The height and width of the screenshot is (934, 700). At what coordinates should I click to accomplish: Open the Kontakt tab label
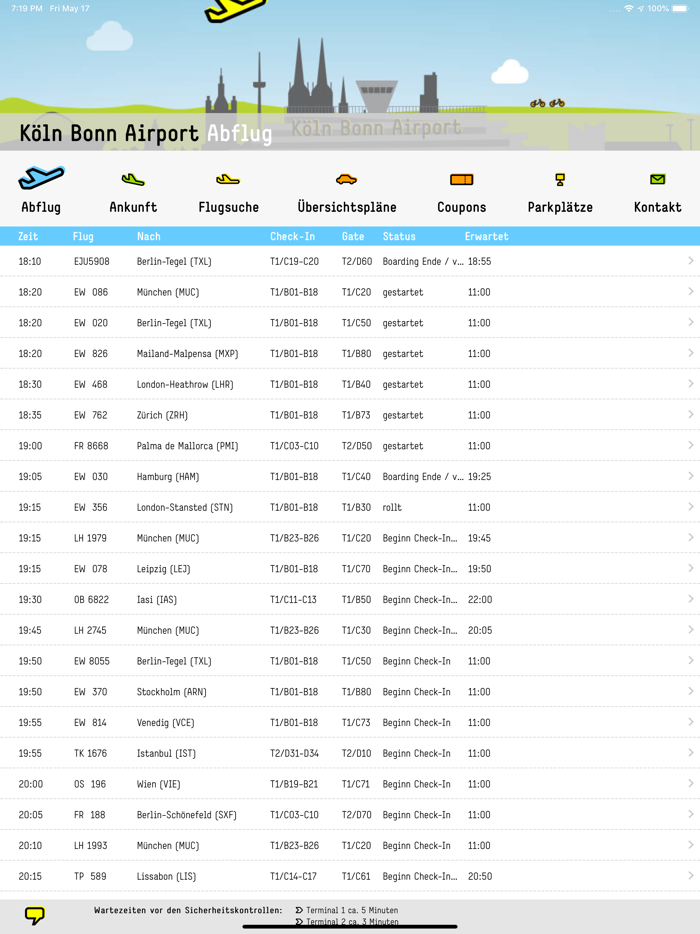(658, 207)
